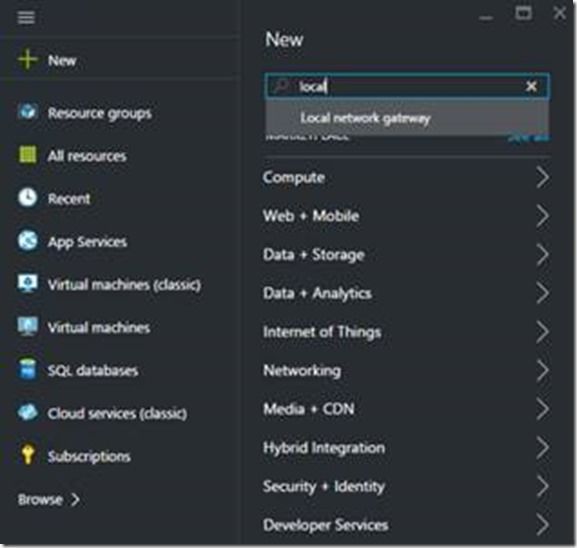
Task: Open Hybrid Integration category
Action: 406,448
